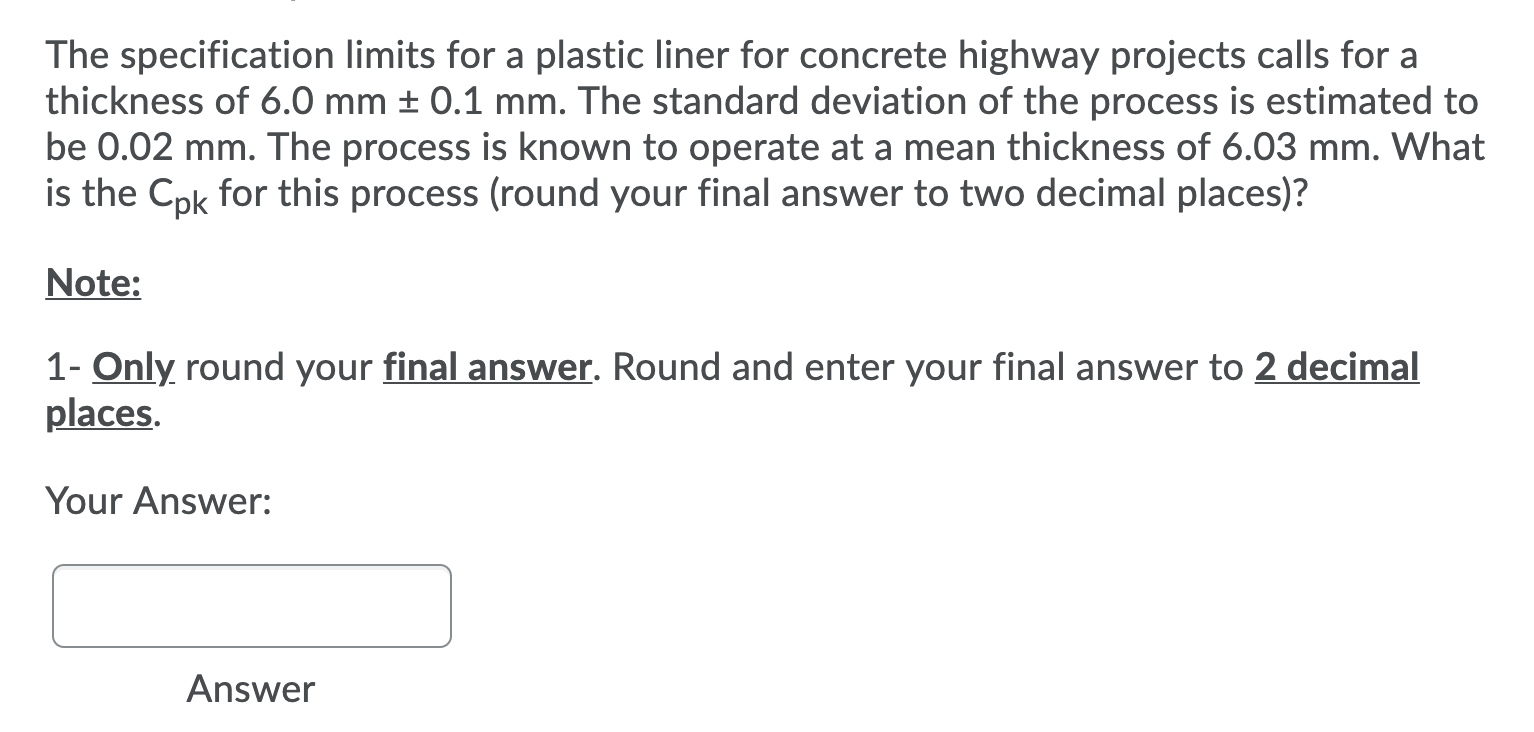This screenshot has width=1534, height=732.
Task: Click the underlined Note heading
Action: [92, 284]
